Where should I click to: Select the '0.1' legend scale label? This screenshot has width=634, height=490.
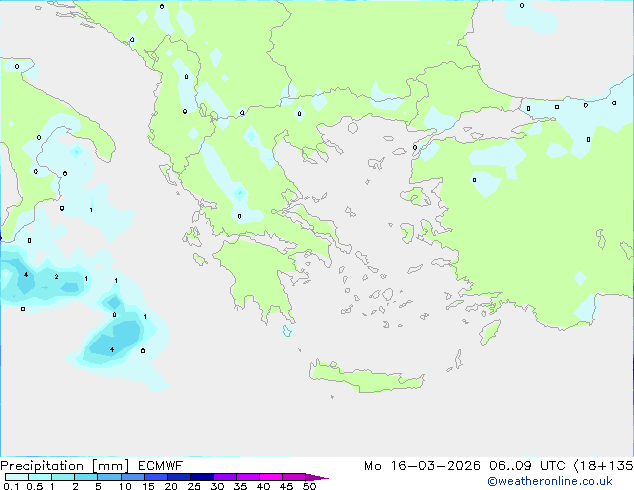point(11,486)
